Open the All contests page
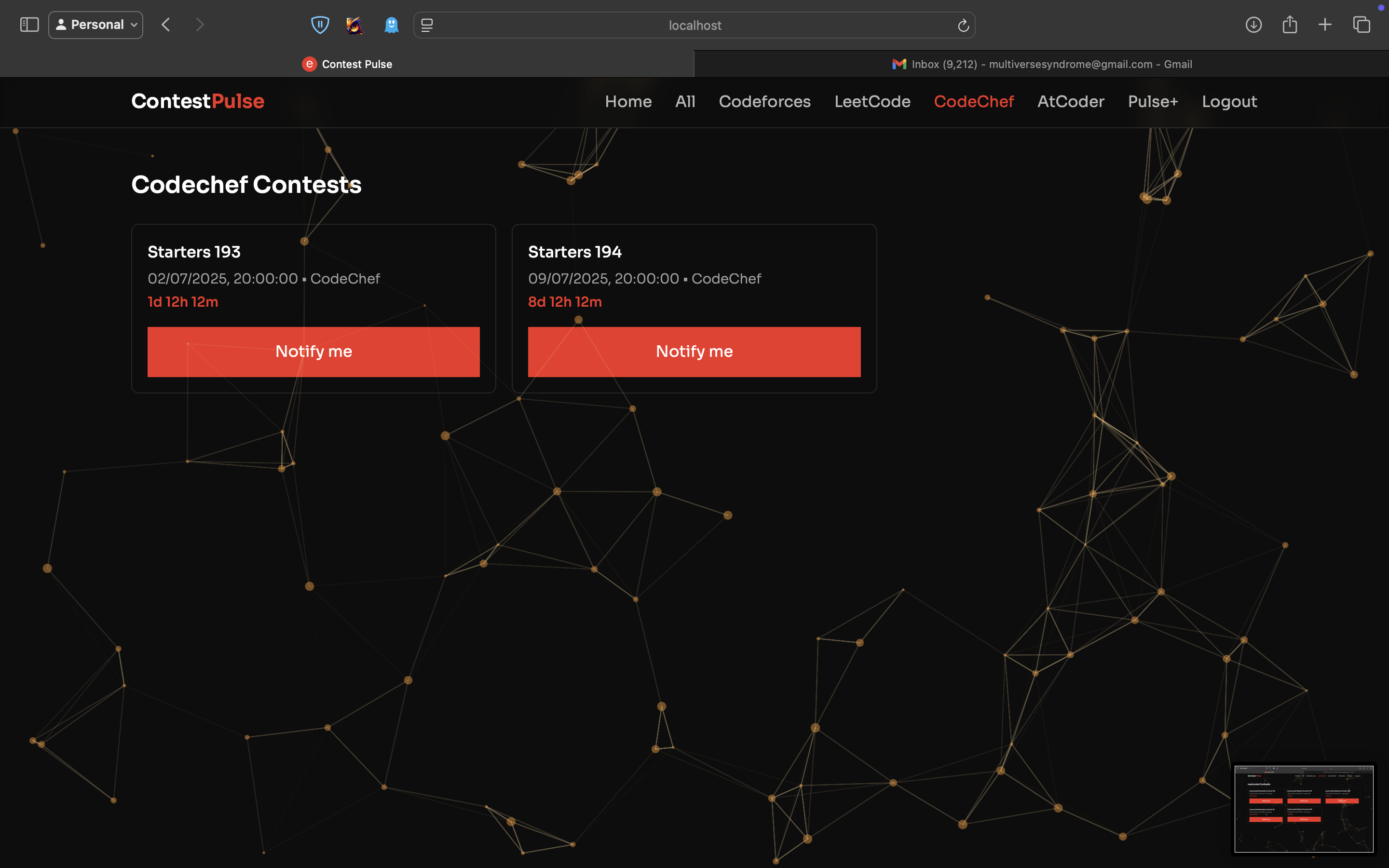Viewport: 1389px width, 868px height. click(685, 102)
